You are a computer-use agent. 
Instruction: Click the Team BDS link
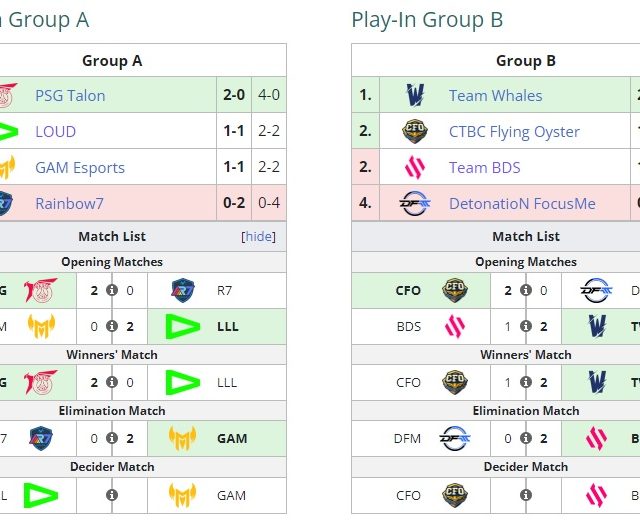coord(484,168)
